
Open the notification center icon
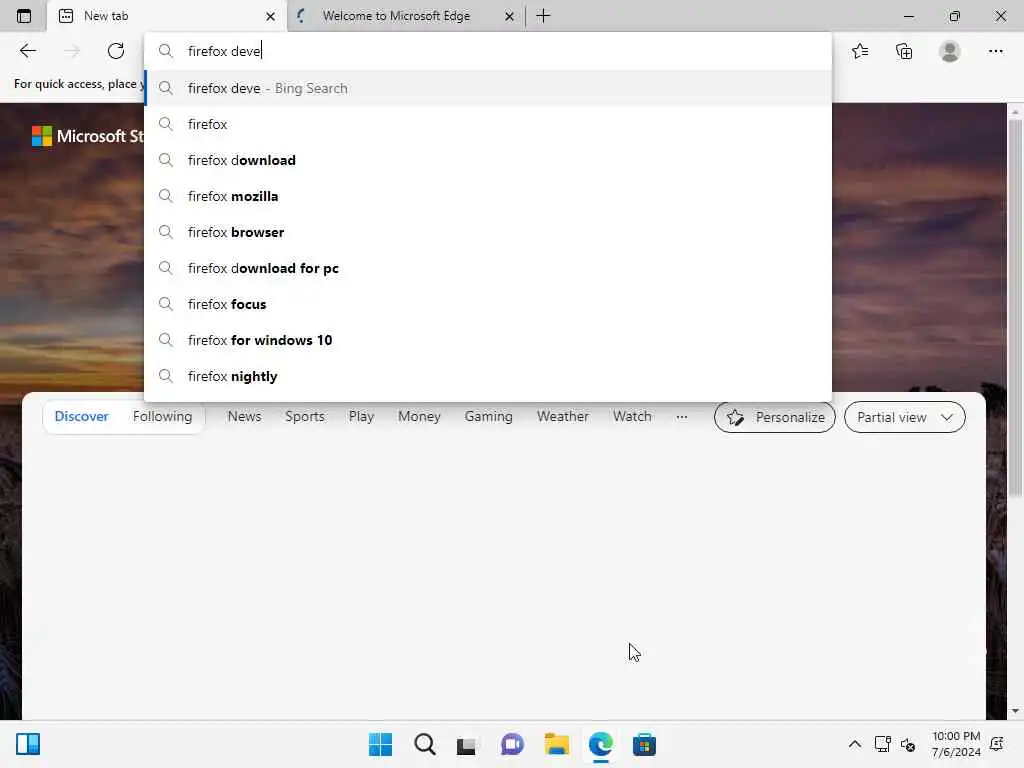[x=997, y=744]
